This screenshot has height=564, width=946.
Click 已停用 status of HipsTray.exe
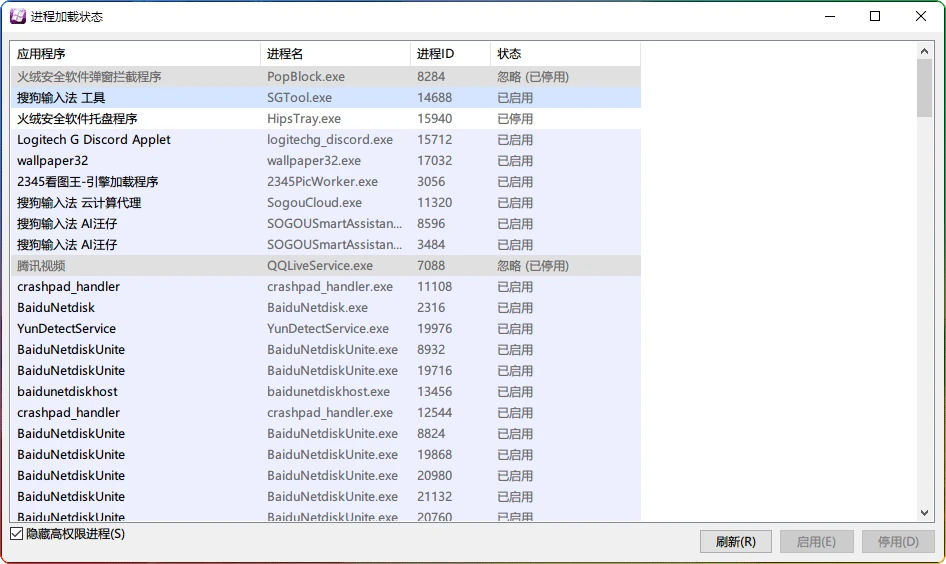click(x=515, y=119)
